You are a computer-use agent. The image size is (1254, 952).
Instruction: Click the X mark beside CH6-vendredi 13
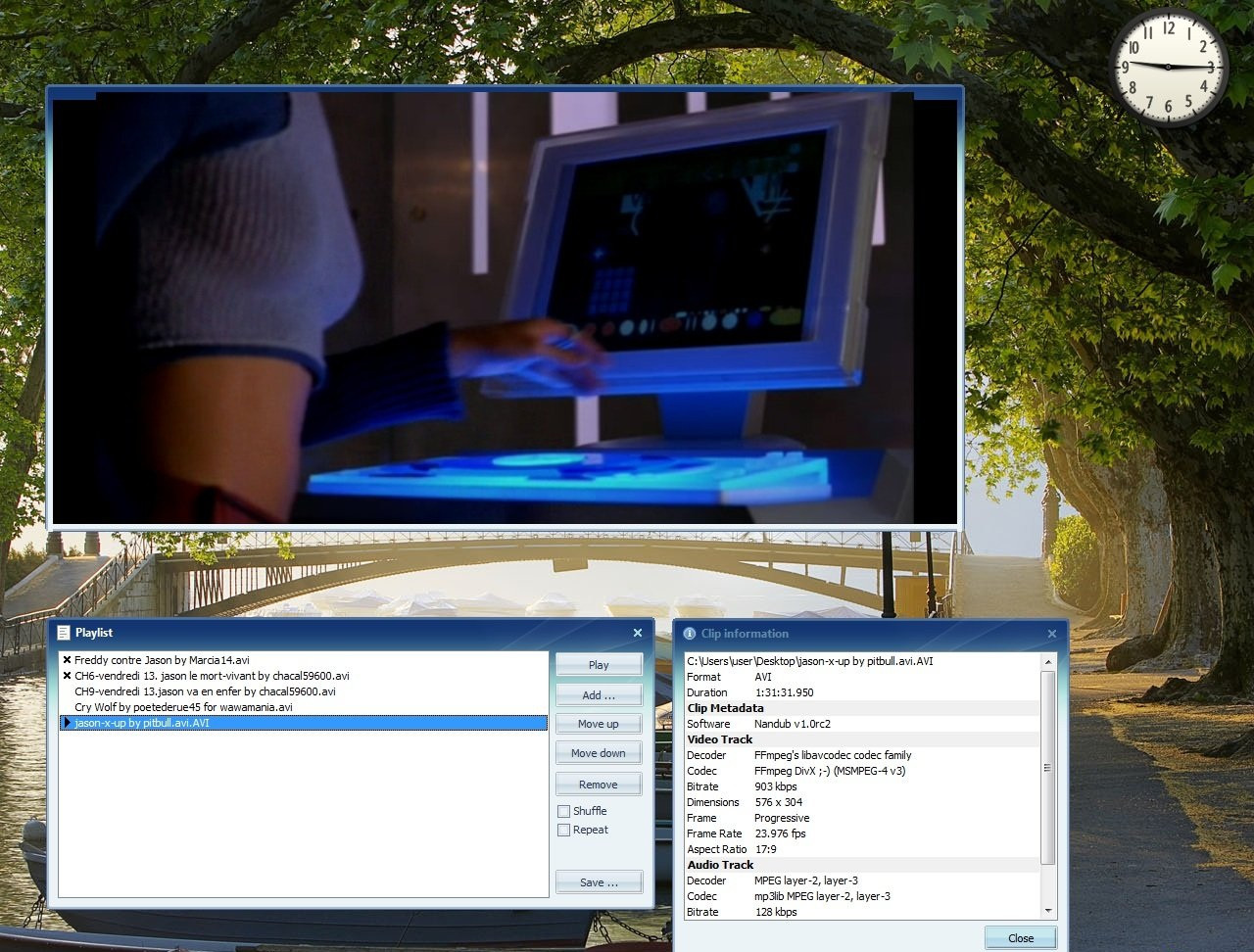[67, 676]
